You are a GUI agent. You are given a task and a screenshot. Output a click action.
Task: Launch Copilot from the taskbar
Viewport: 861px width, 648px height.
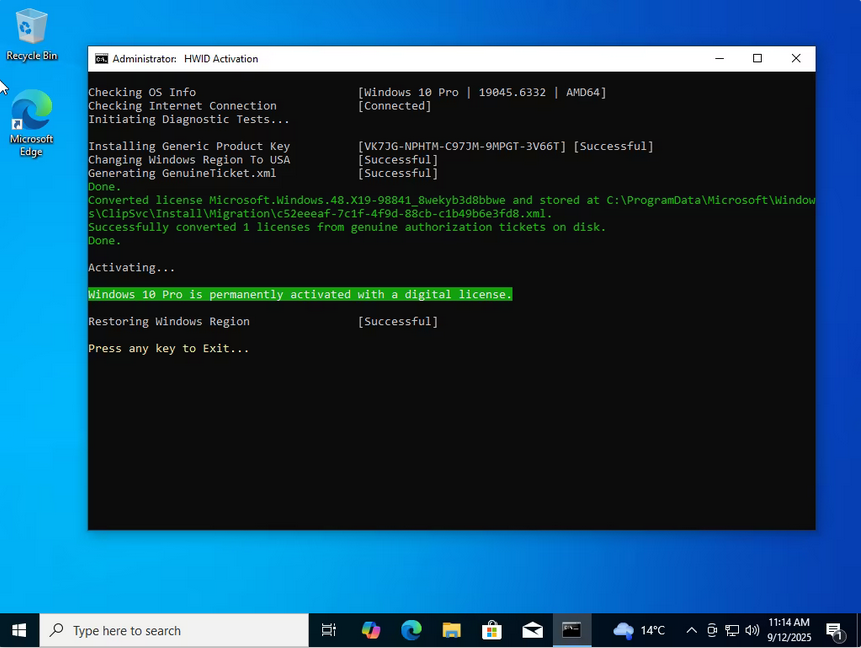coord(371,630)
